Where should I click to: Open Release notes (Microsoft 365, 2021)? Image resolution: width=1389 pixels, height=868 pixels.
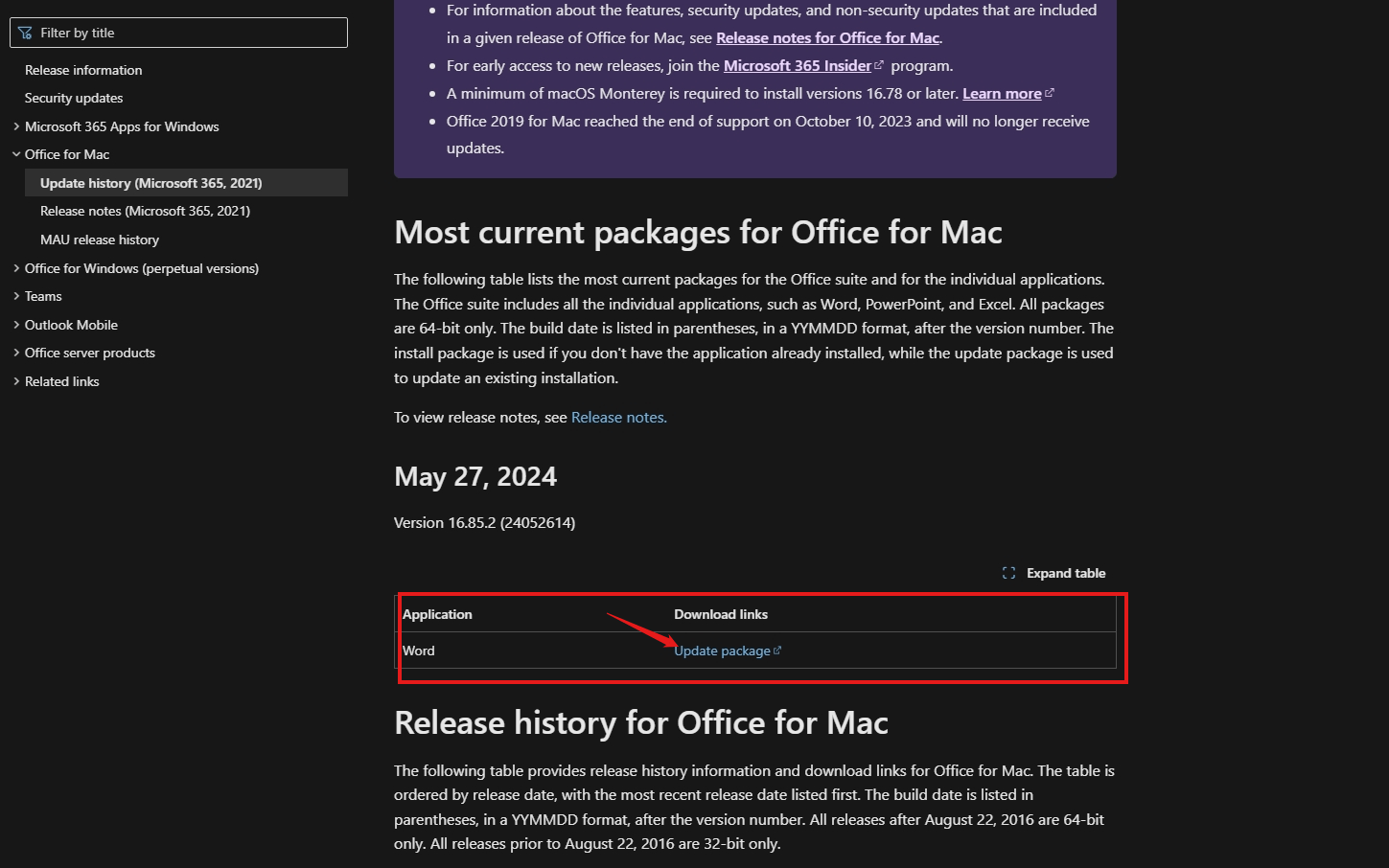pos(145,211)
